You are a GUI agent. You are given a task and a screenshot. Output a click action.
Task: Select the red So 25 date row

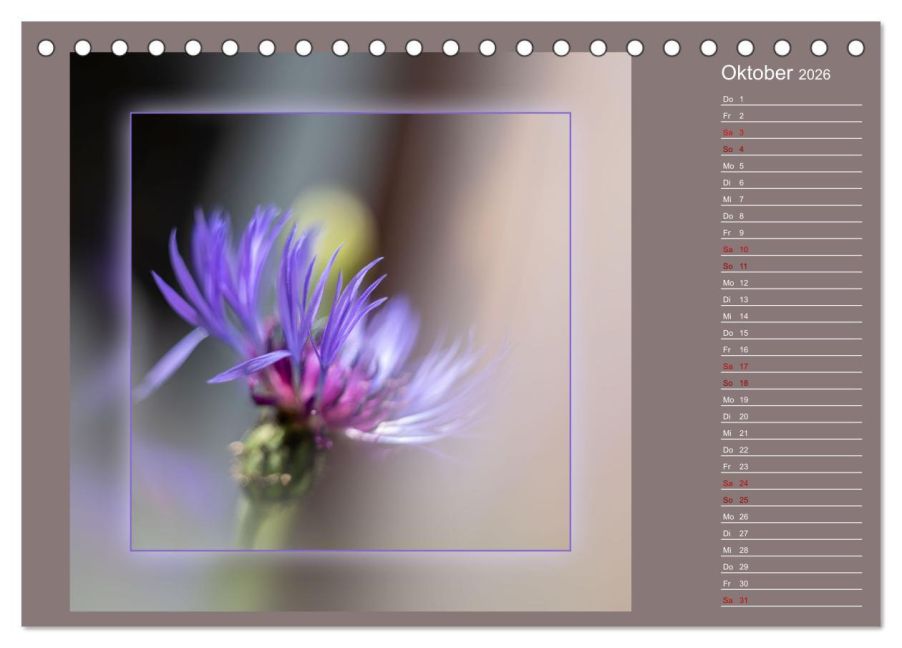[x=790, y=500]
